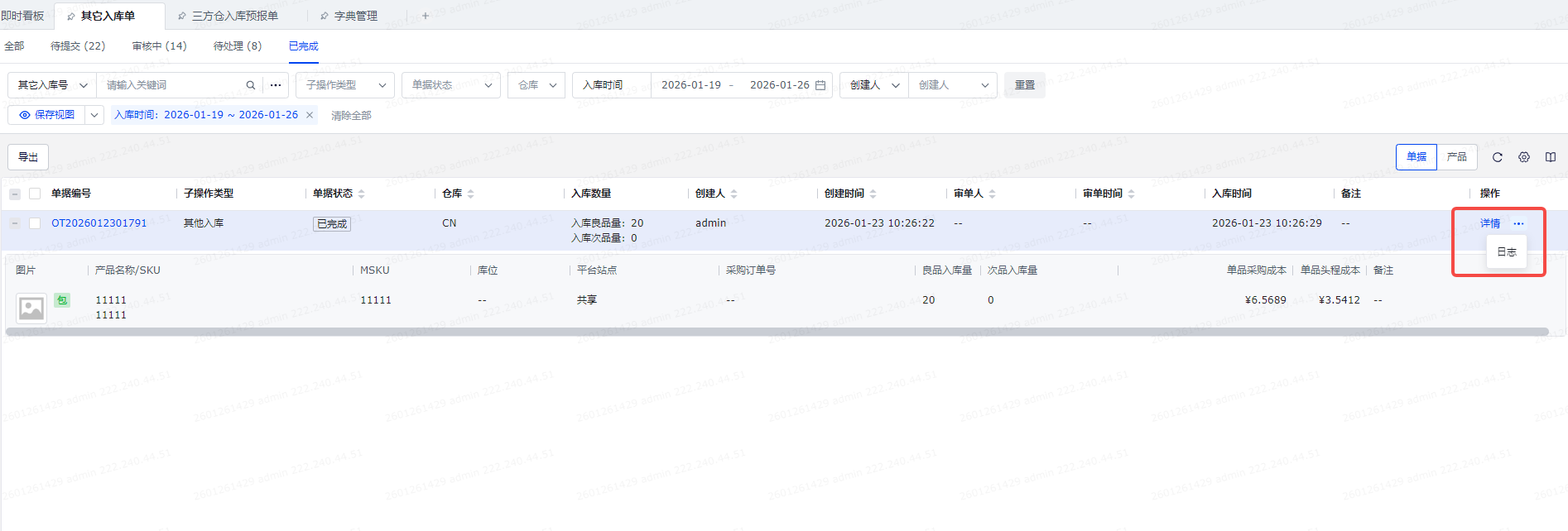Click the ¥3.5412 first-leg cost value
Viewport: 1568px width, 531px height.
click(x=1339, y=300)
